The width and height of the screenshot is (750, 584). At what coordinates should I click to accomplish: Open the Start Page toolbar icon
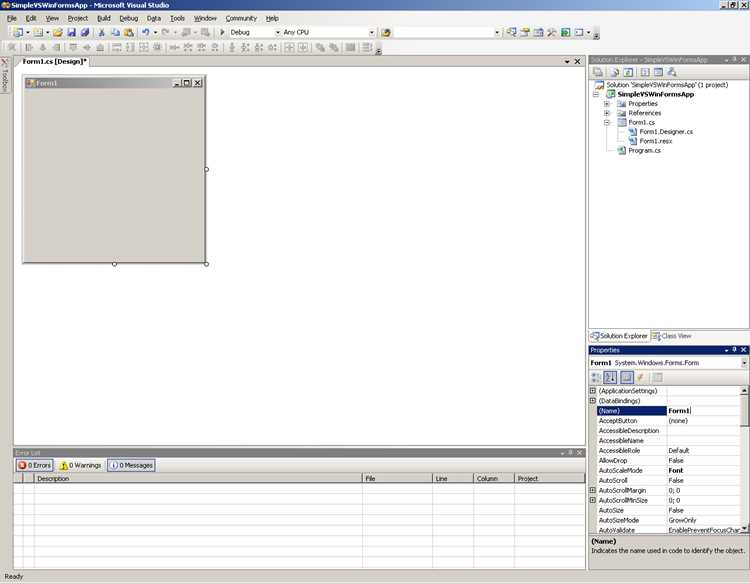[x=565, y=33]
